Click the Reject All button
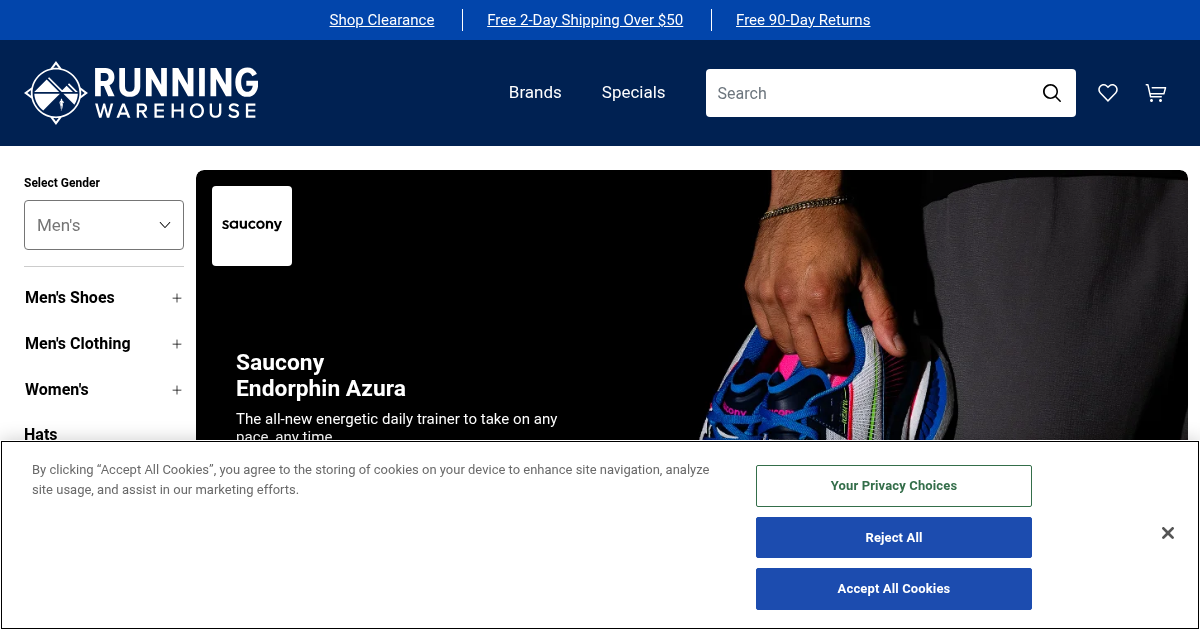 (894, 538)
